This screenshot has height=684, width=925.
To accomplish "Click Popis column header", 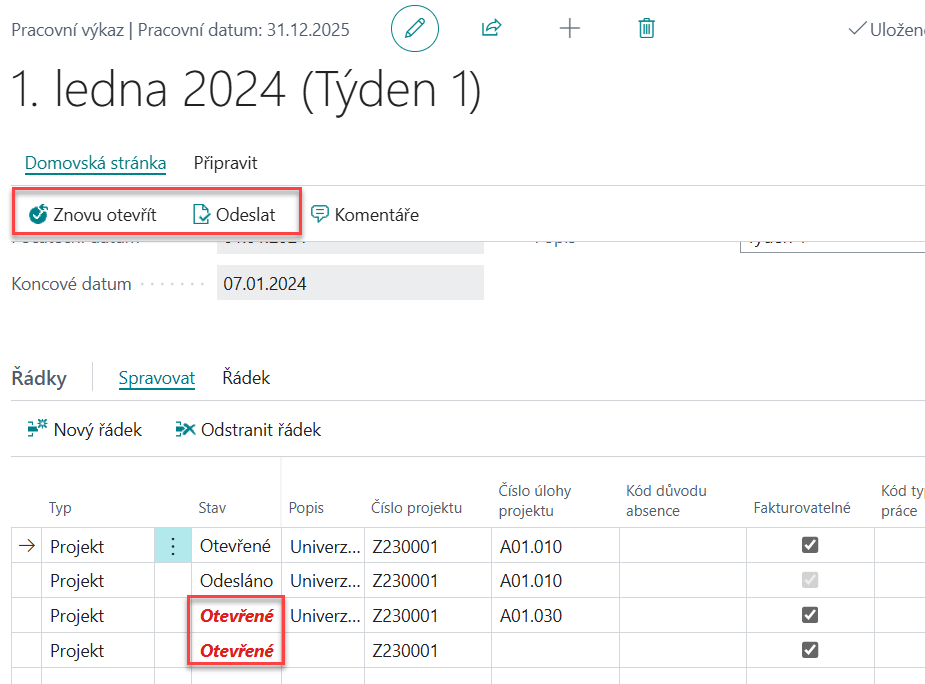I will point(306,508).
